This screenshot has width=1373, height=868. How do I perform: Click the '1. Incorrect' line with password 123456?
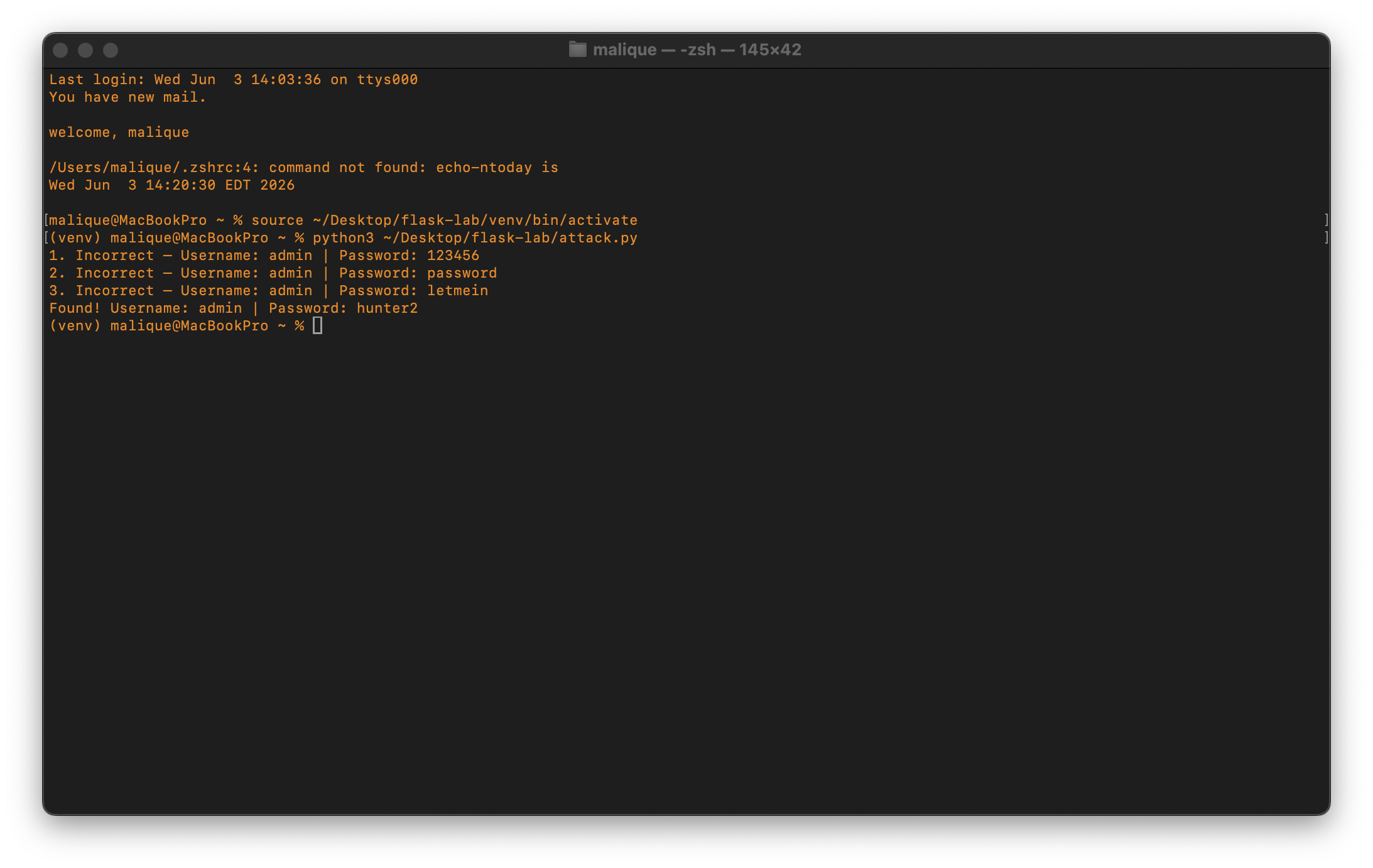point(264,256)
